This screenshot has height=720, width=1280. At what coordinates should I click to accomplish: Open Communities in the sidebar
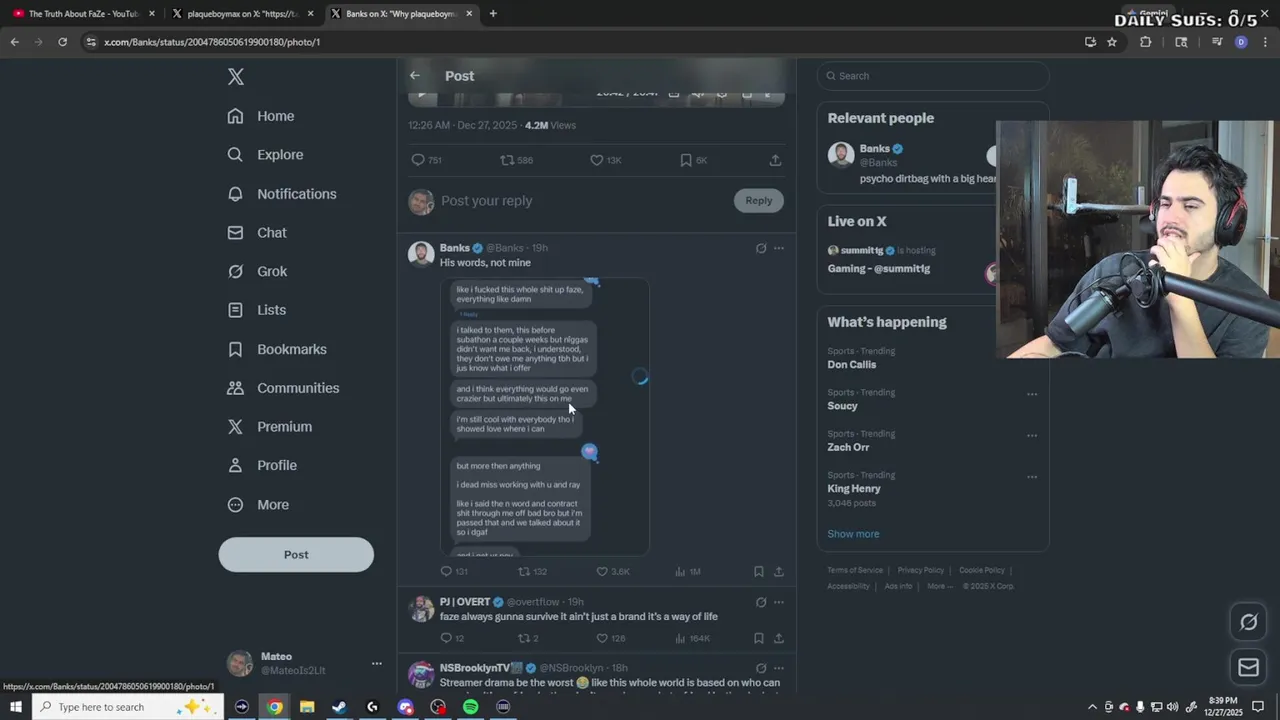(283, 388)
